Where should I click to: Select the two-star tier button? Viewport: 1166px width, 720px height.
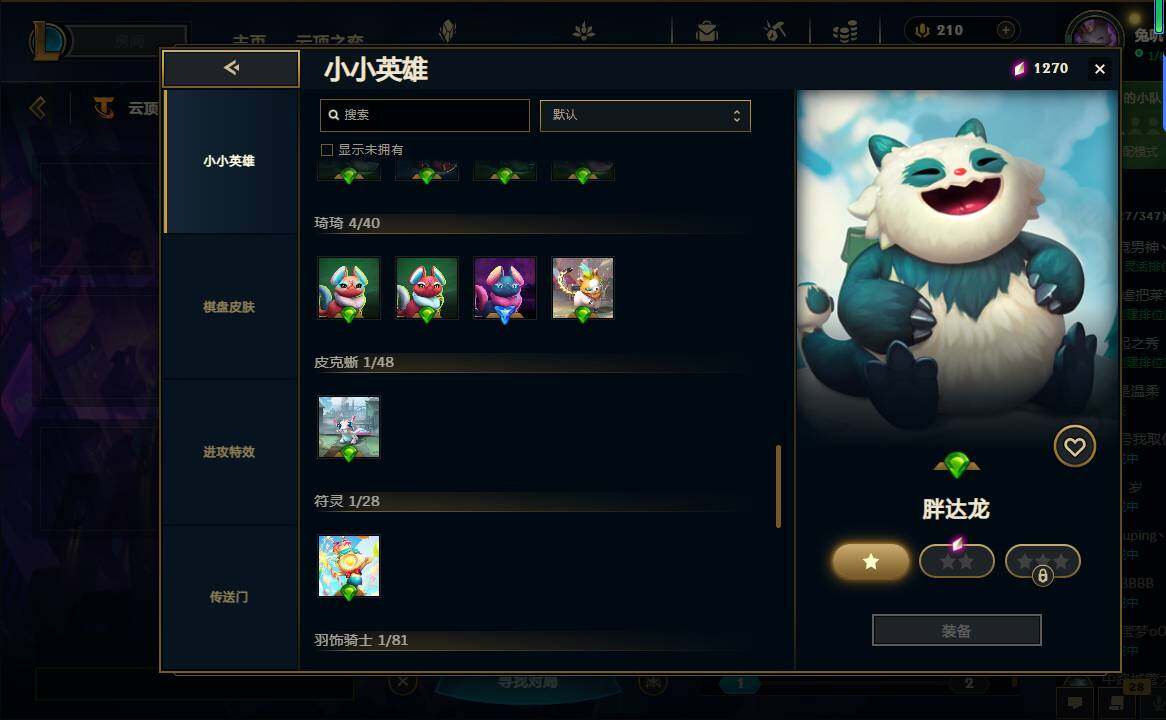click(957, 562)
